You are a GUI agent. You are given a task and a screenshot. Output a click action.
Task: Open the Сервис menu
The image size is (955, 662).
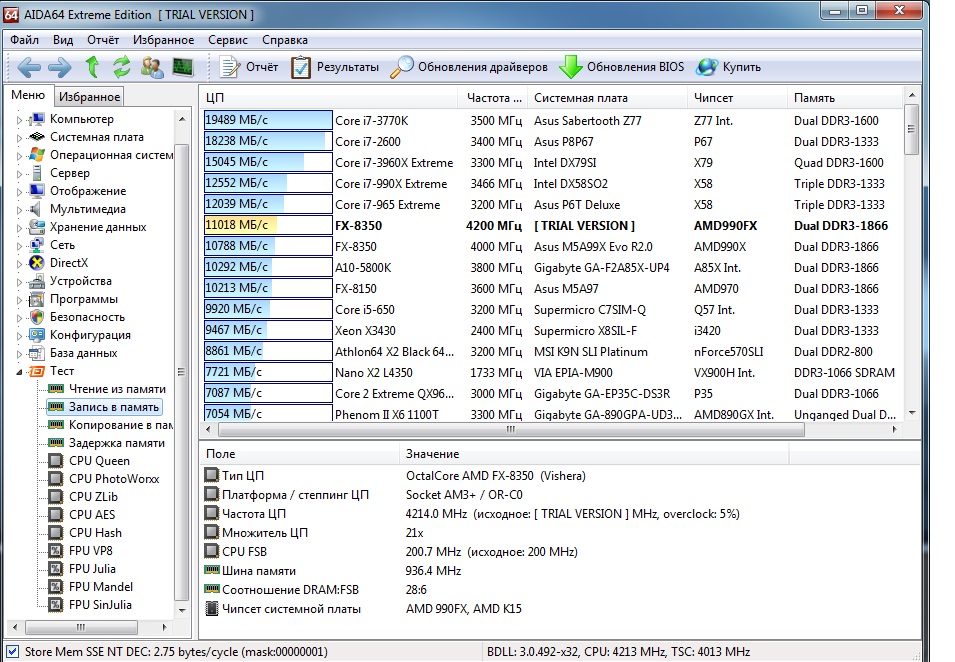point(228,40)
